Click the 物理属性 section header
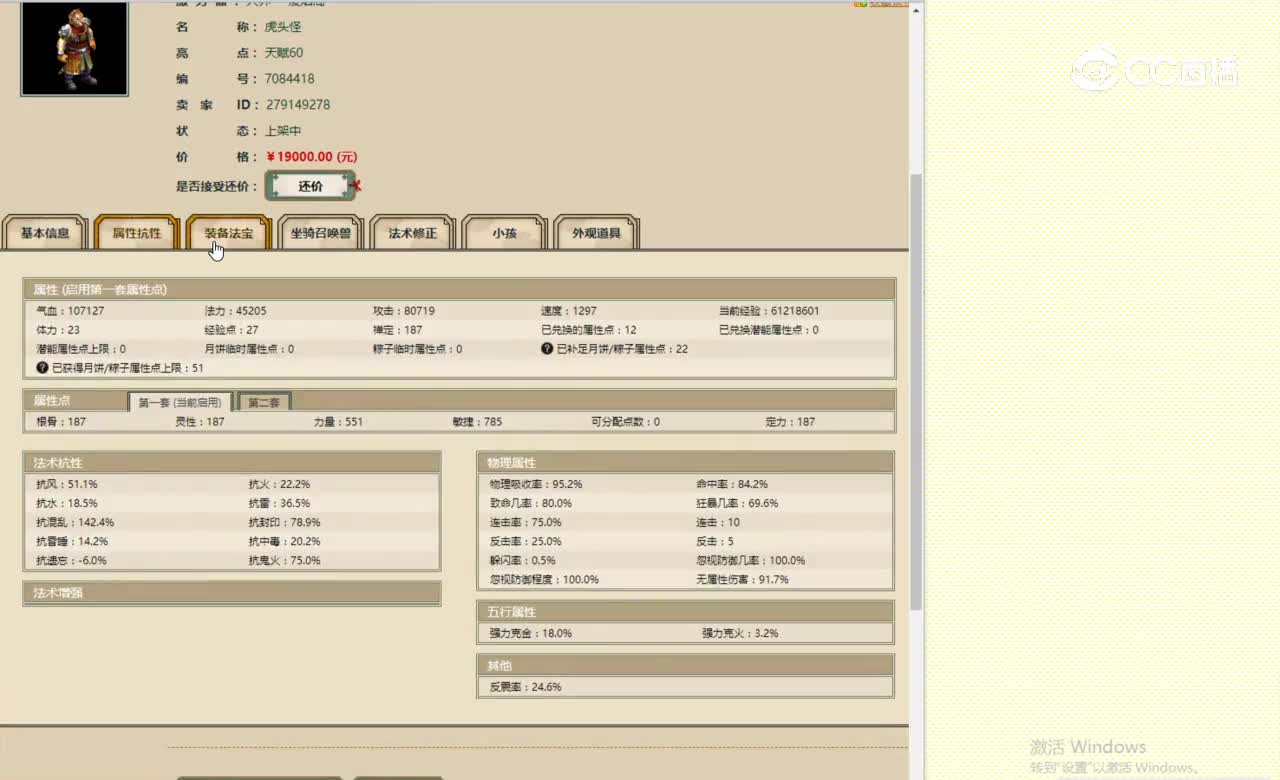1280x780 pixels. click(x=685, y=463)
